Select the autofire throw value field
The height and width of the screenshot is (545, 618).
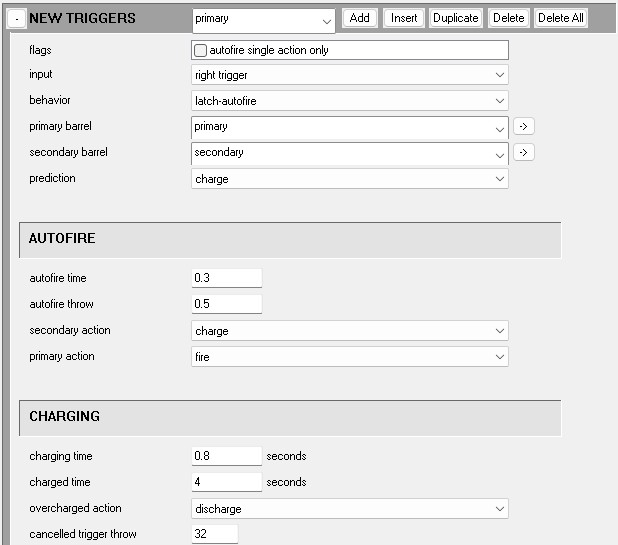[x=226, y=304]
